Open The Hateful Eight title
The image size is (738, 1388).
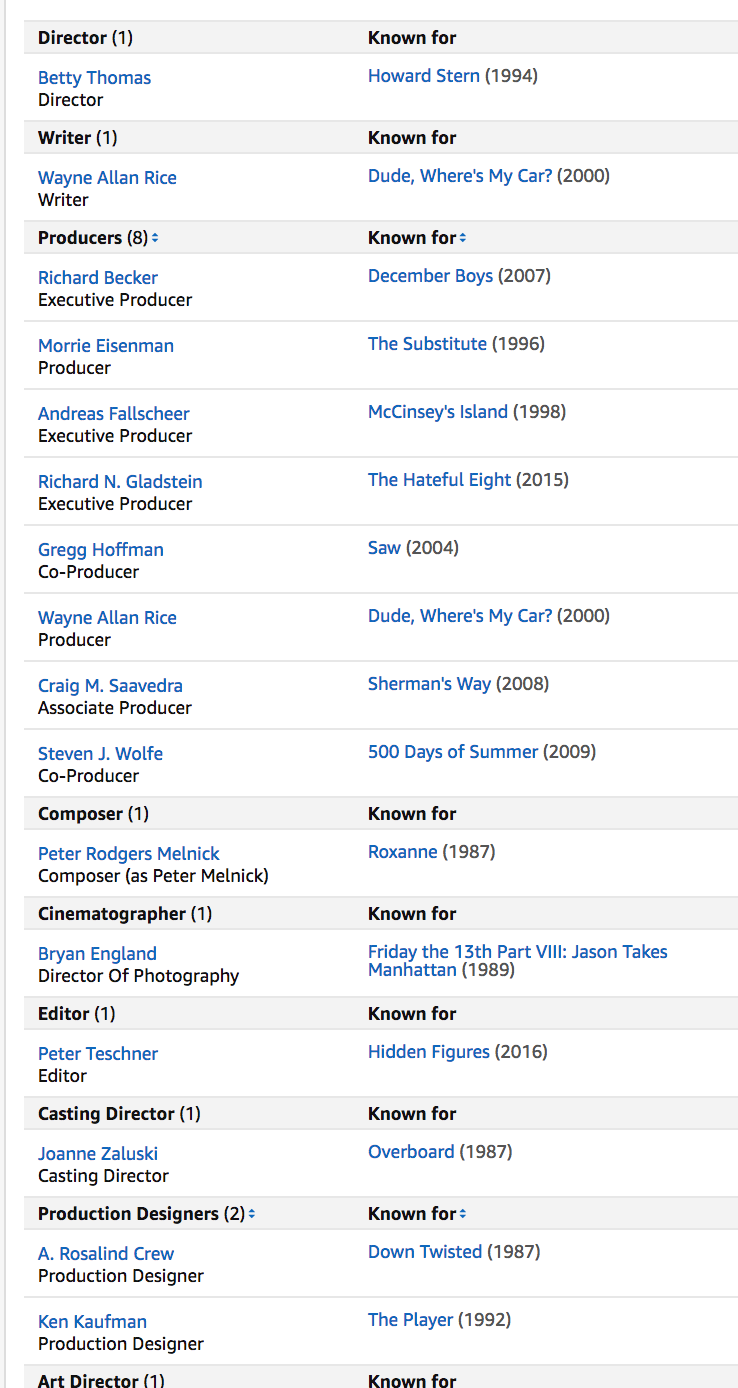(439, 480)
